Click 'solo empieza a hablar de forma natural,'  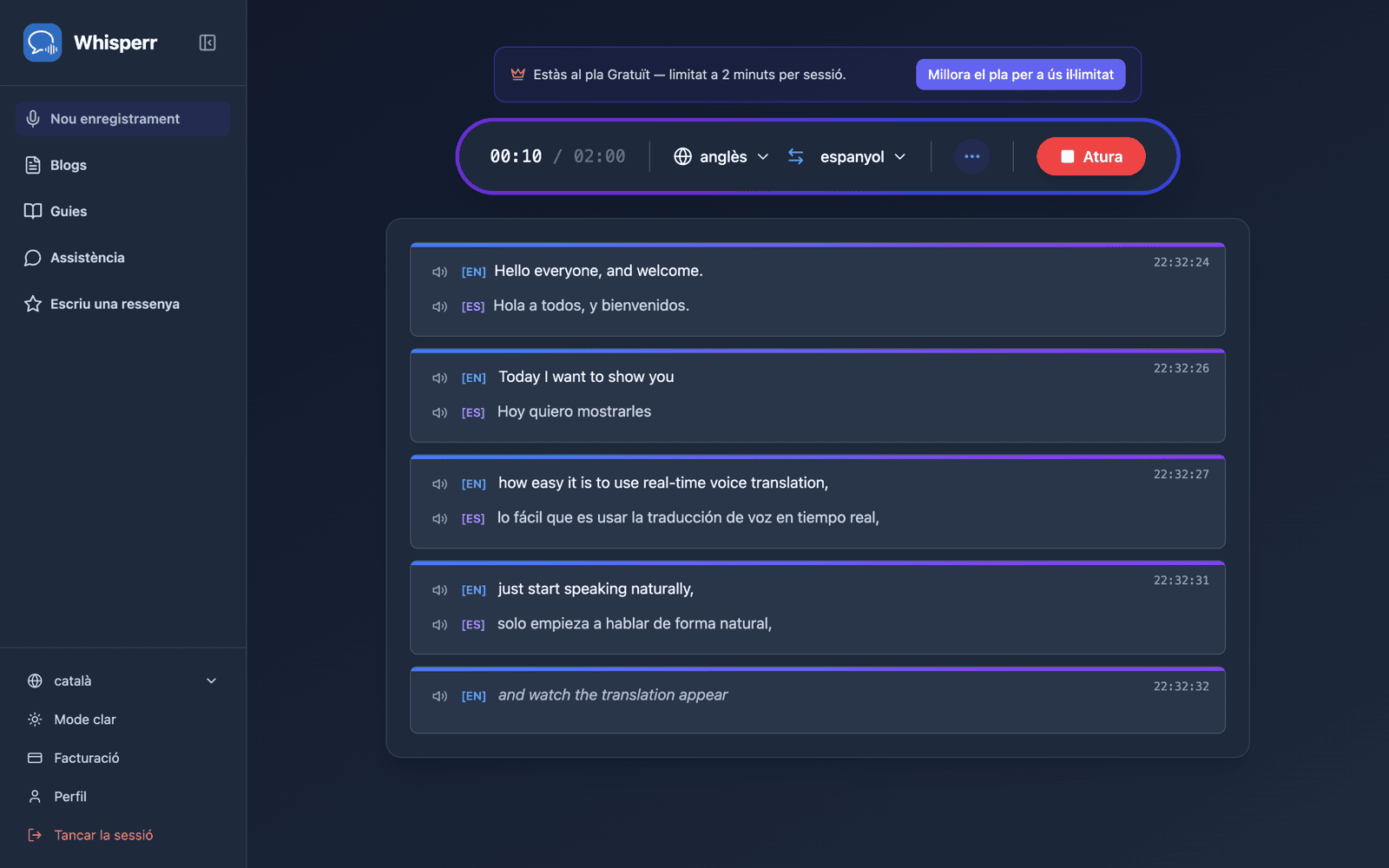click(635, 623)
